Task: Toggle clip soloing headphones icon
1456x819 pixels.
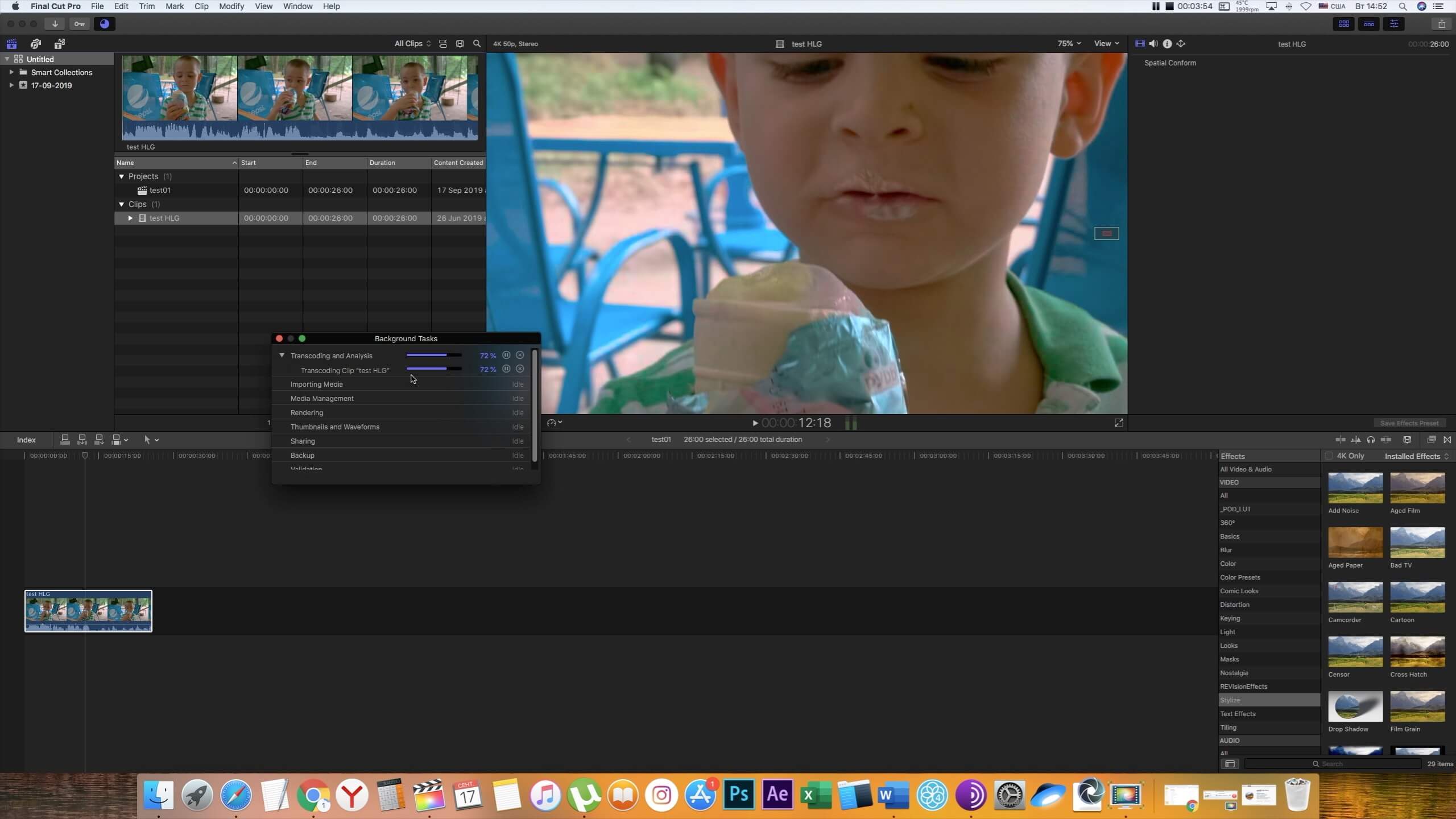Action: click(x=1371, y=440)
